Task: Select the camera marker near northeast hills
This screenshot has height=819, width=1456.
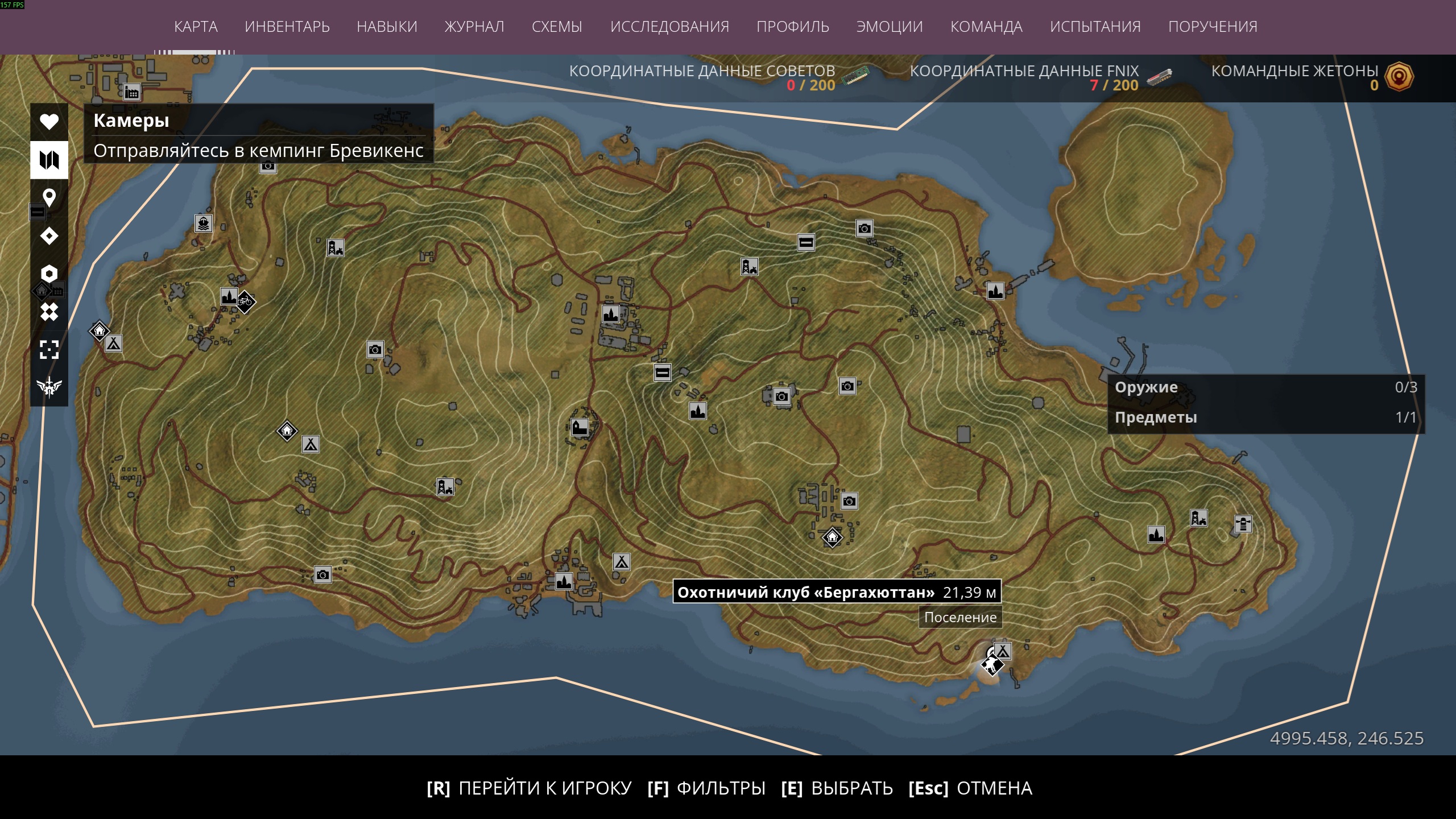Action: click(864, 228)
